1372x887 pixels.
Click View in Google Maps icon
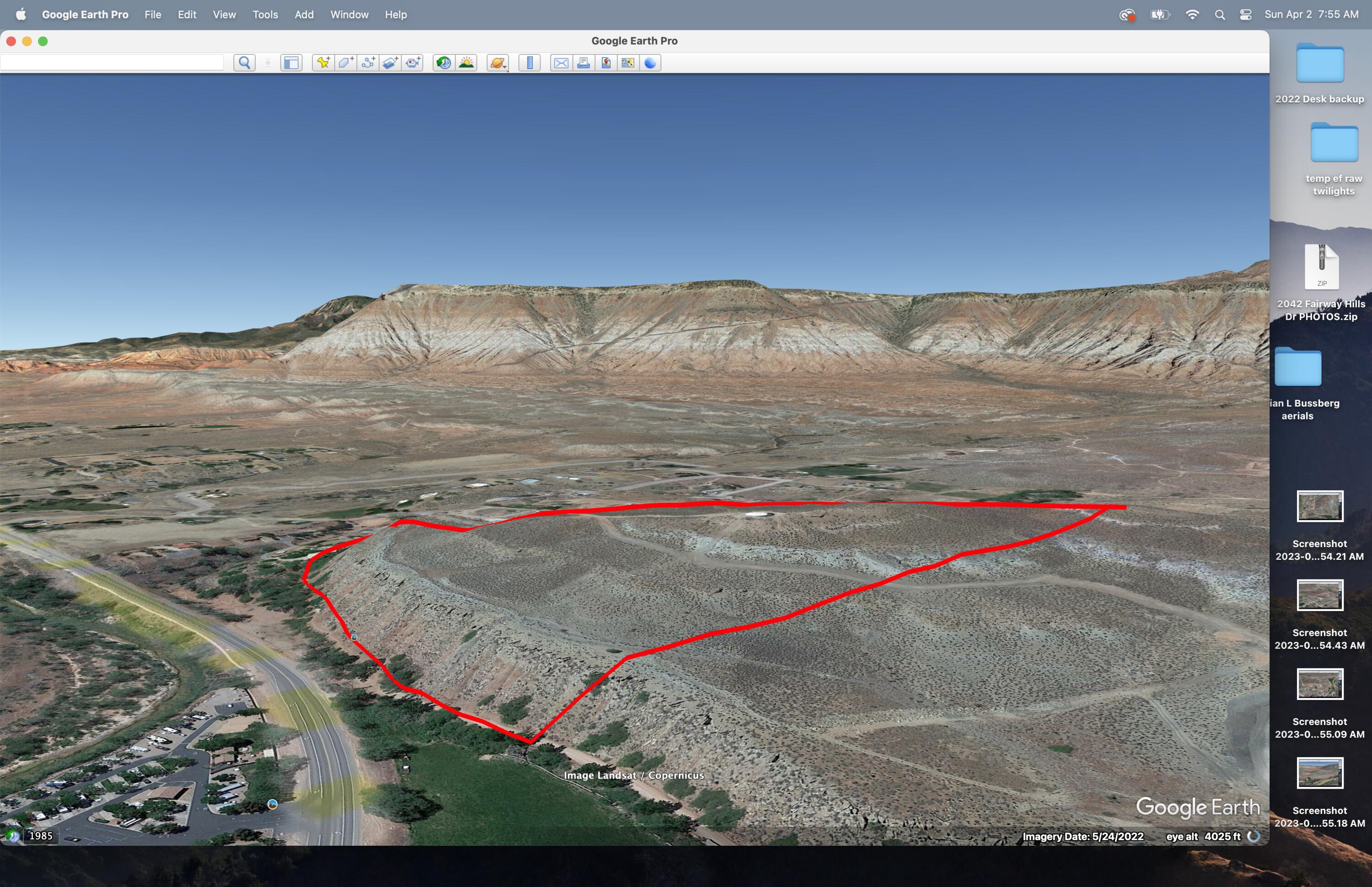point(627,63)
